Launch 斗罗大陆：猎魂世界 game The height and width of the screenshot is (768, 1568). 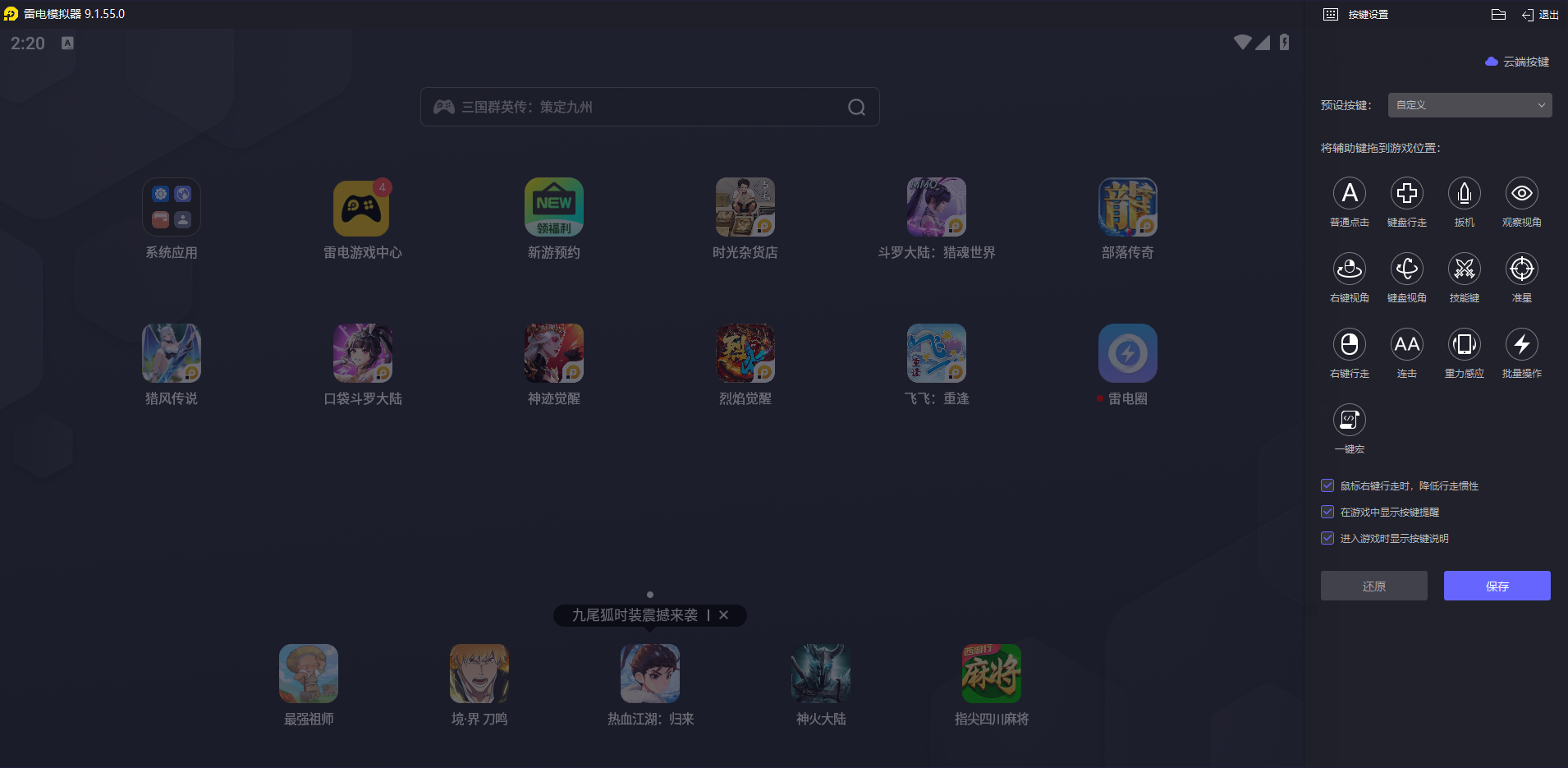(x=937, y=207)
